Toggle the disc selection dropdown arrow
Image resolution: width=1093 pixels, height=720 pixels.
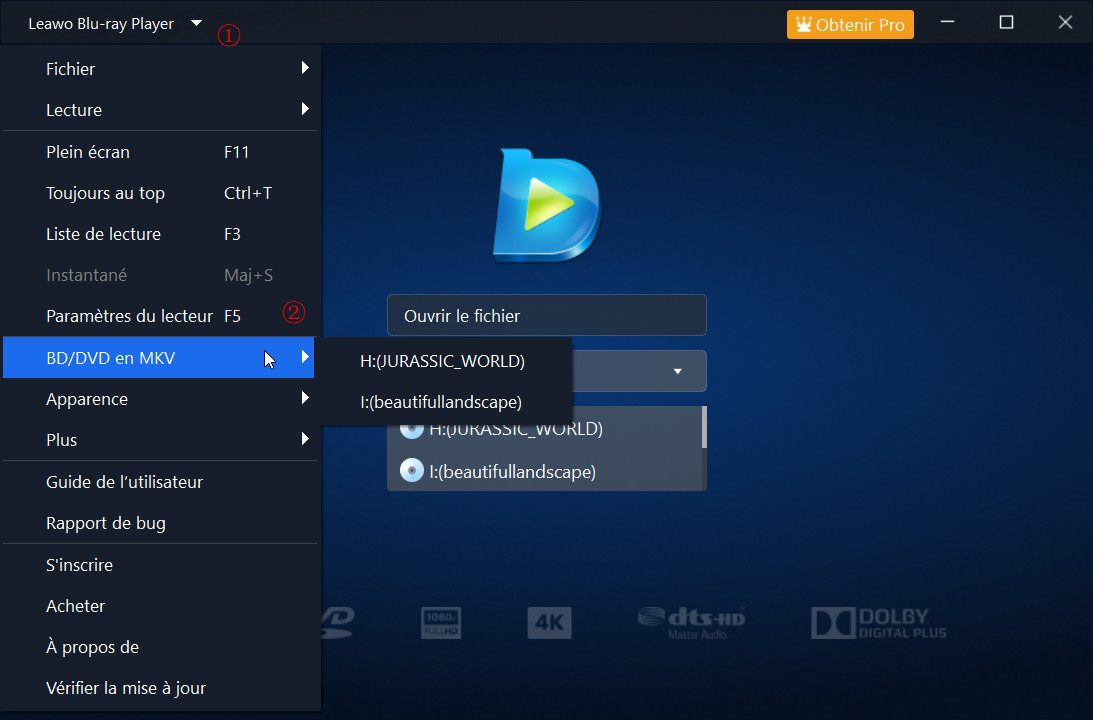[678, 372]
